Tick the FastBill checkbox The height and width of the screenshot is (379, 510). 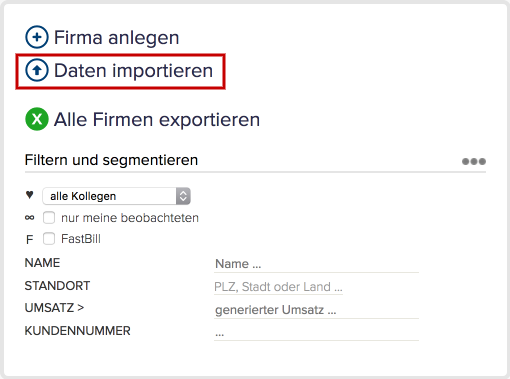point(49,239)
